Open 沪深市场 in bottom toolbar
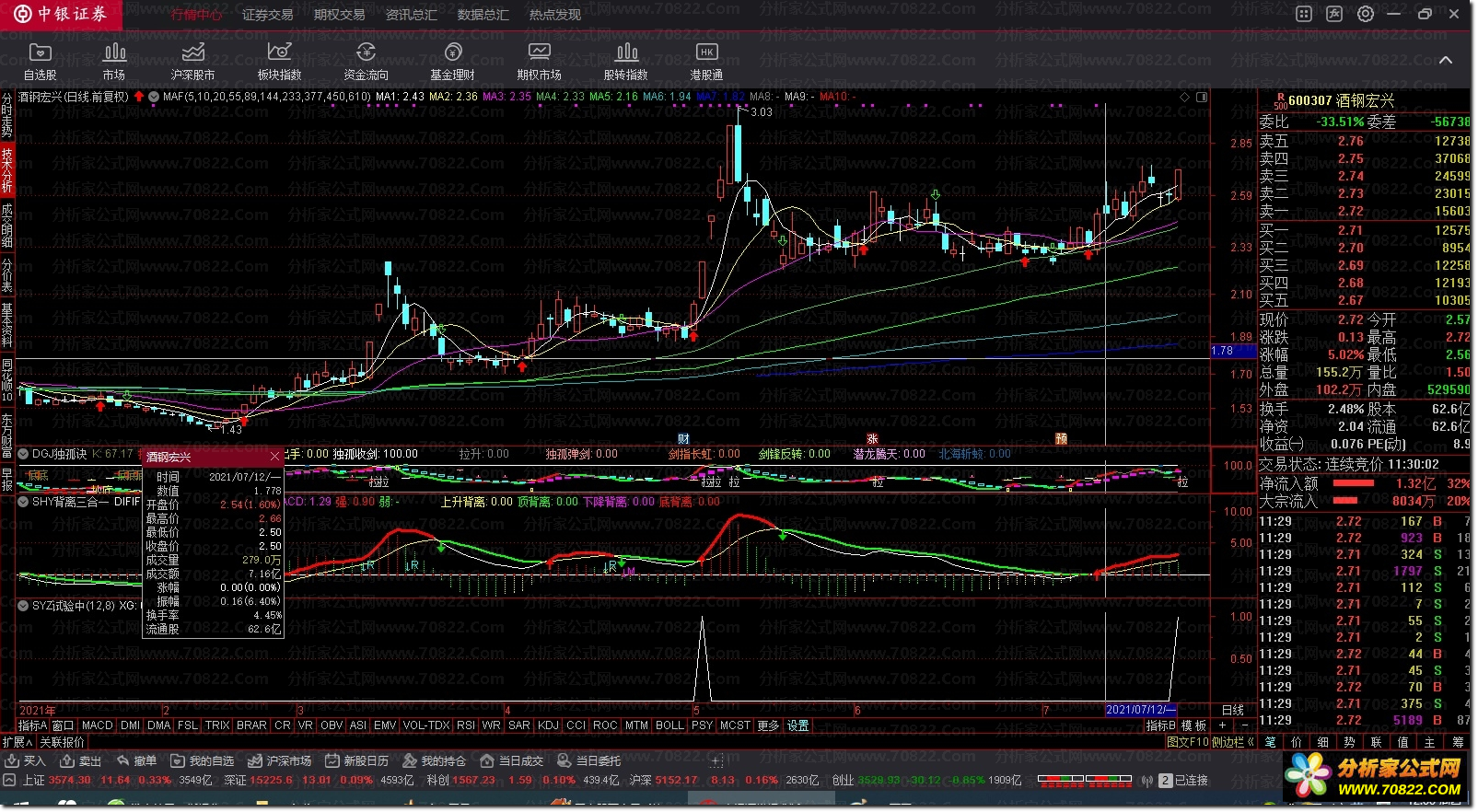This screenshot has width=1478, height=812. (x=280, y=761)
